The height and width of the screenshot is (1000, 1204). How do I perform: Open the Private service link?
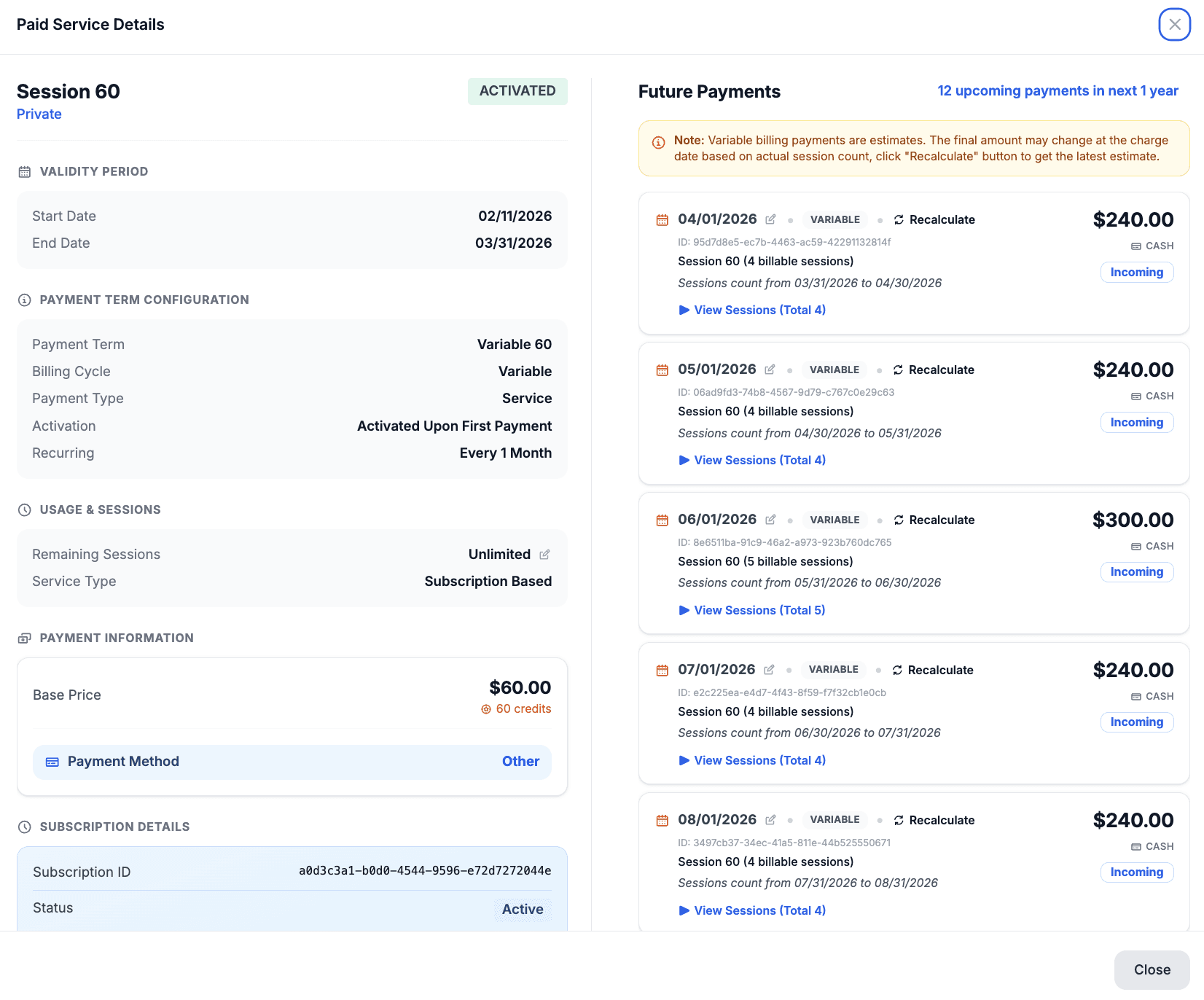click(39, 114)
